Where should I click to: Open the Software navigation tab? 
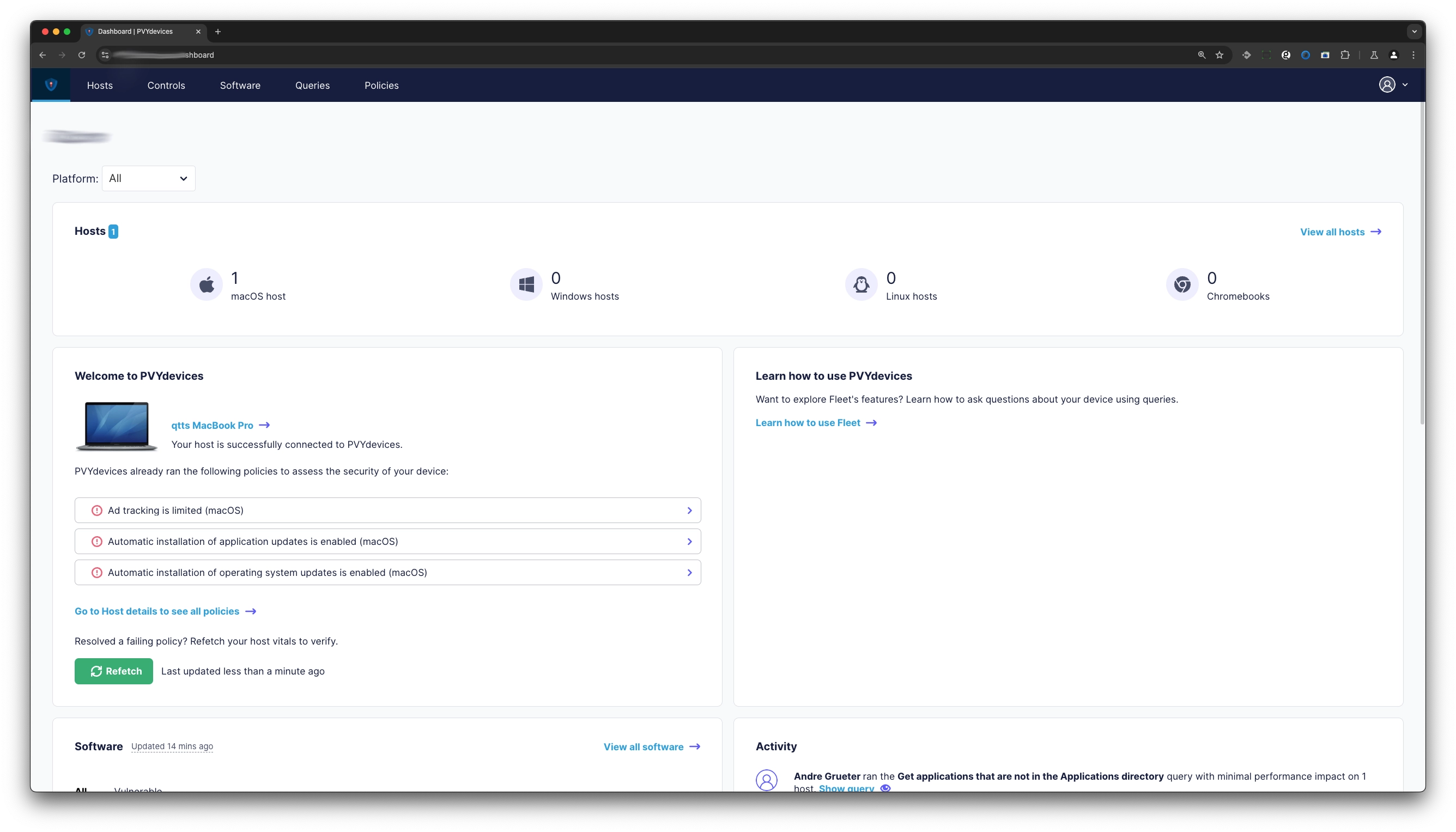[x=240, y=85]
